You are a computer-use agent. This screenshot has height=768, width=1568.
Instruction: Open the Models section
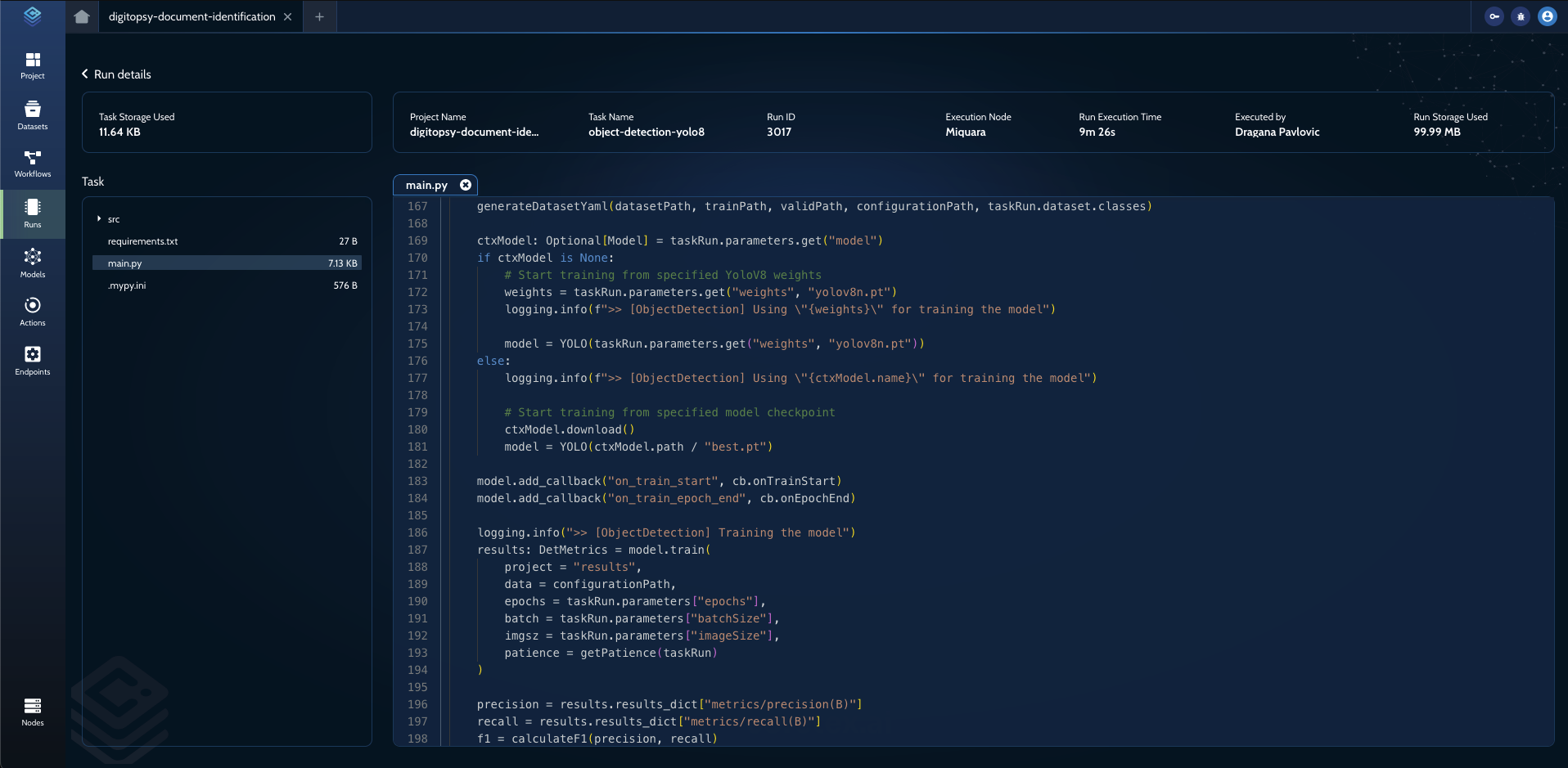(33, 263)
